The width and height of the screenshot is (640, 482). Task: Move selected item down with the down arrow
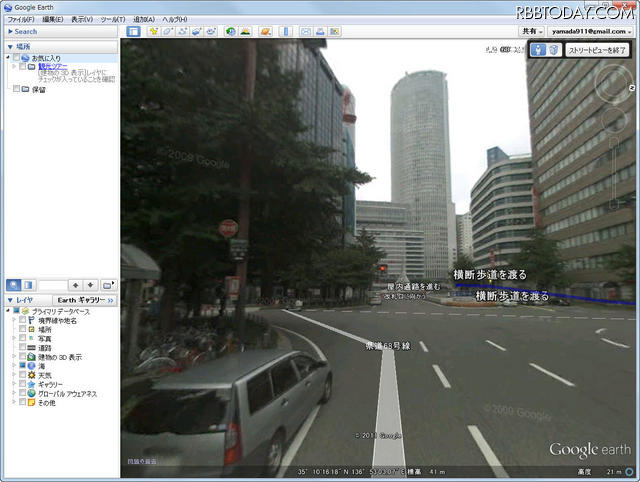90,285
